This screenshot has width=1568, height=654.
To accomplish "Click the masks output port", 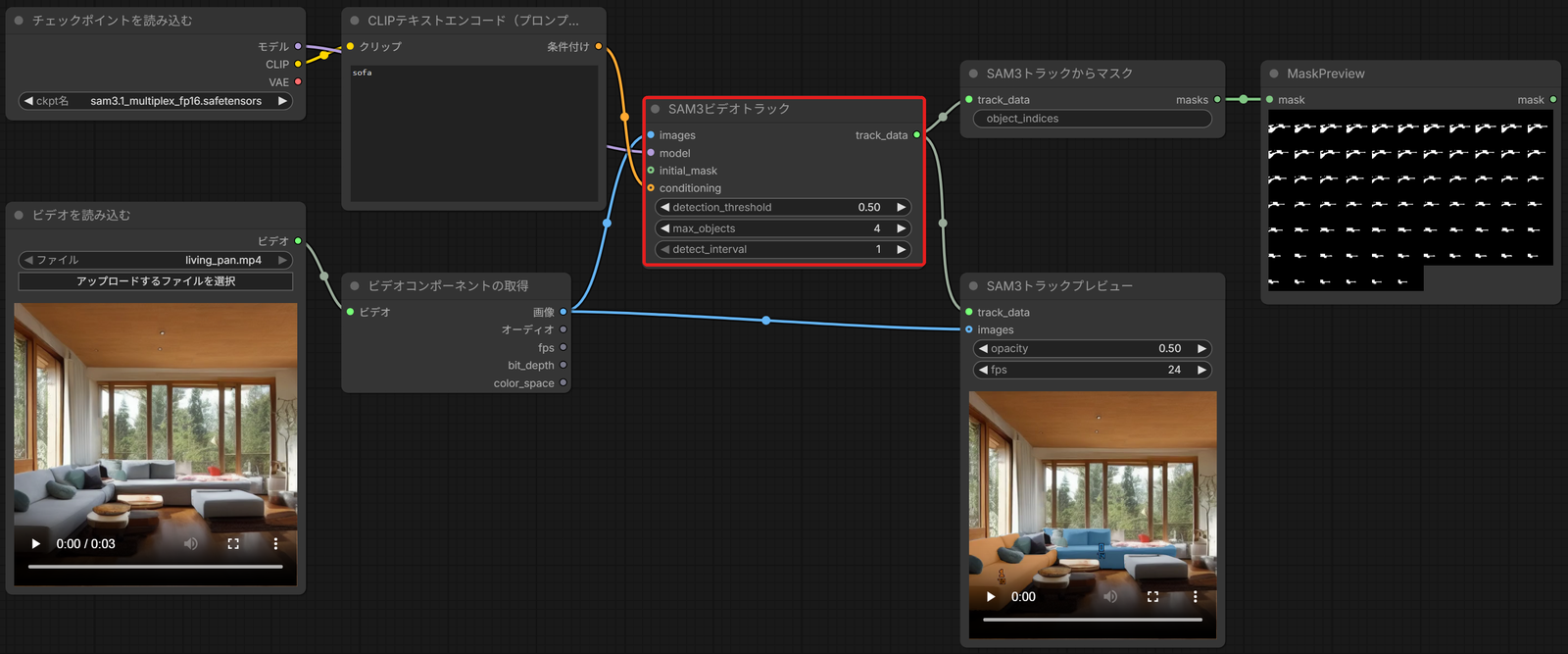I will pos(1218,100).
